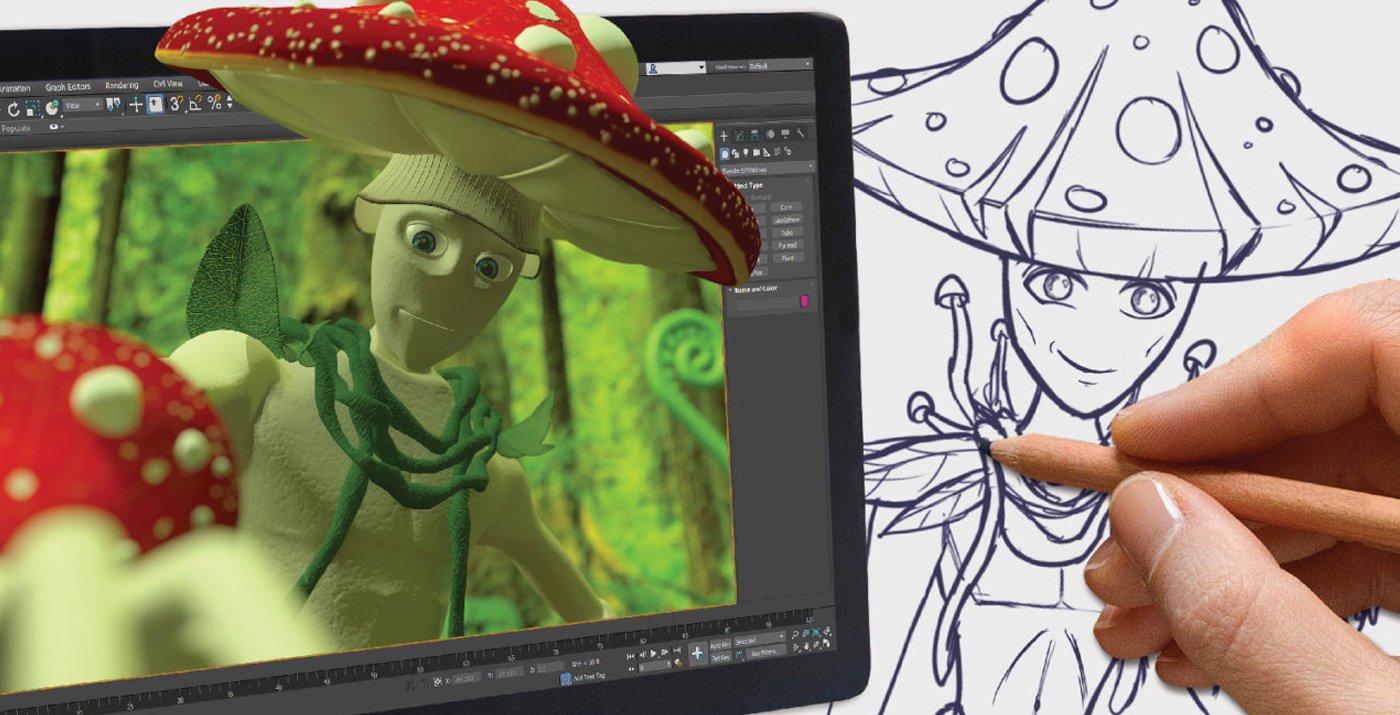Open the Time Configuration icon
Viewport: 1400px width, 715px height.
click(x=678, y=663)
